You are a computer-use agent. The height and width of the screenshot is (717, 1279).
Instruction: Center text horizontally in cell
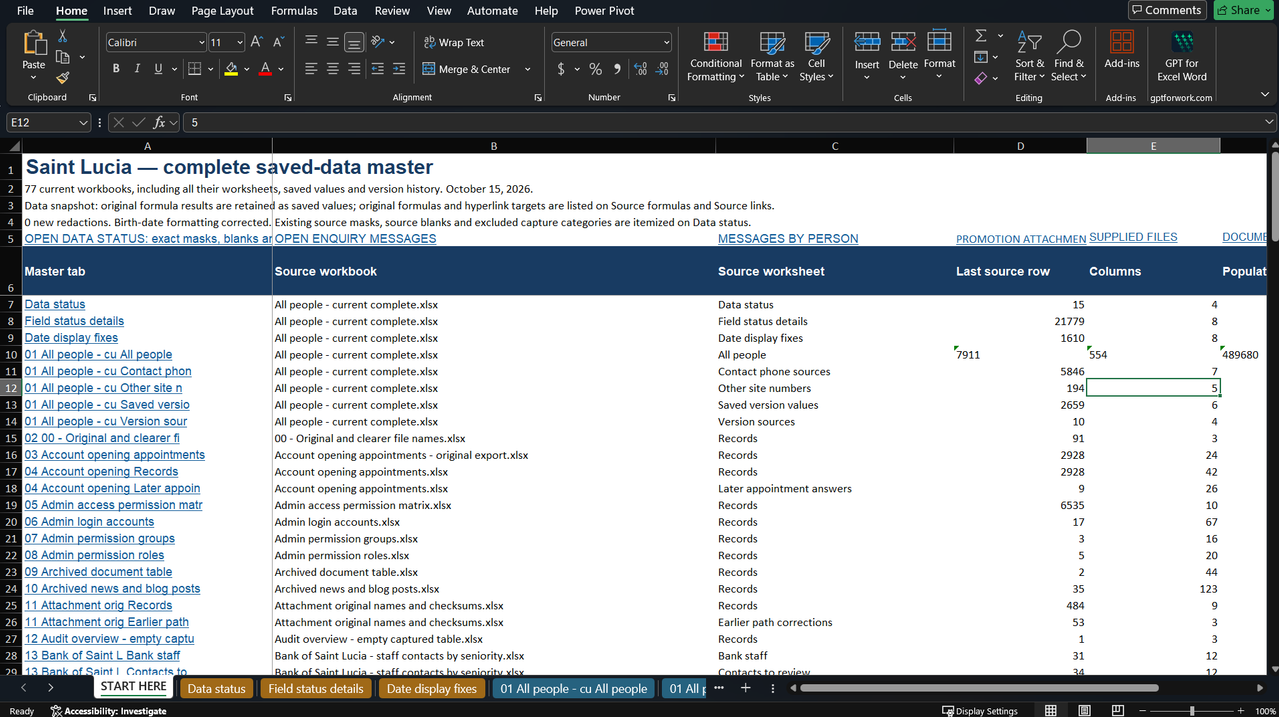(x=332, y=69)
